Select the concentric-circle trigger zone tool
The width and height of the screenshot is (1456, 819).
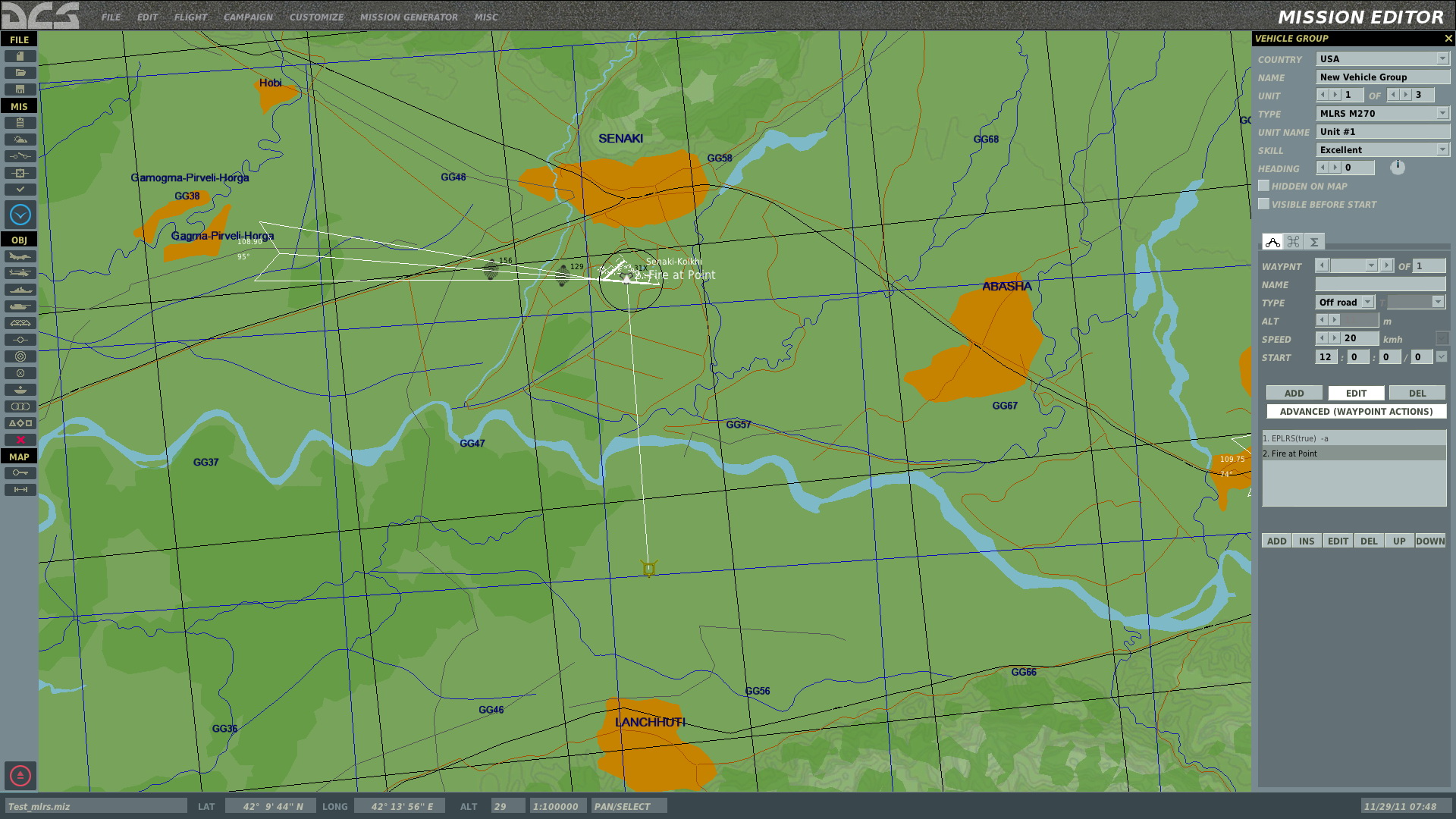pos(20,356)
